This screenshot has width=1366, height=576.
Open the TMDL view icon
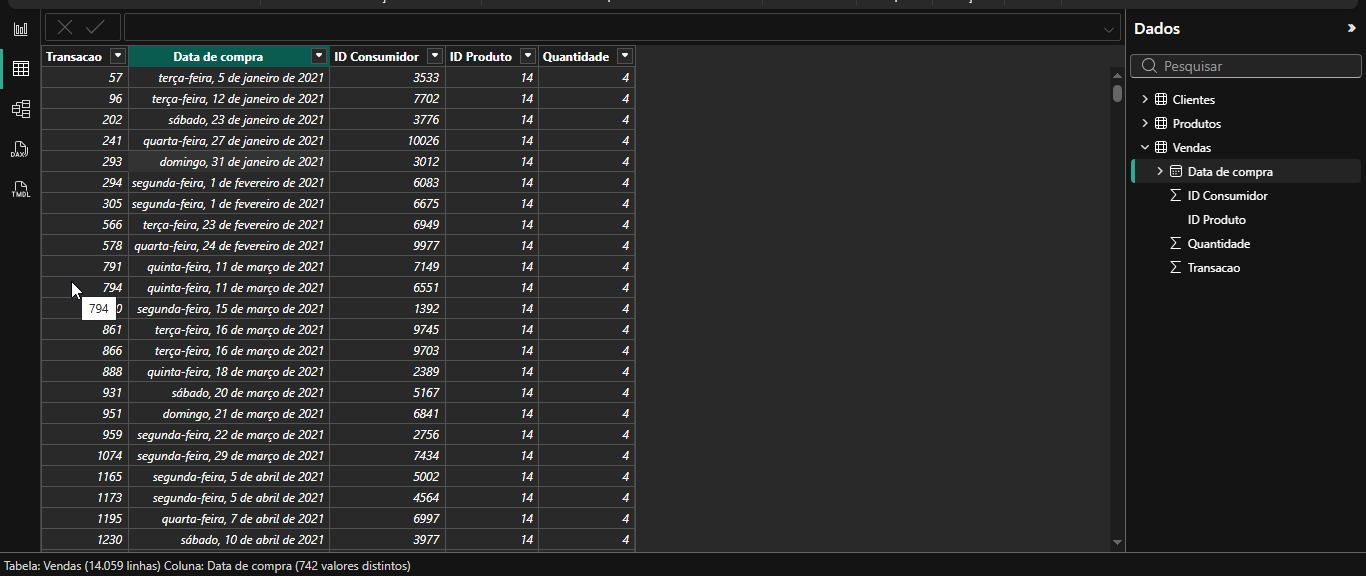[20, 189]
